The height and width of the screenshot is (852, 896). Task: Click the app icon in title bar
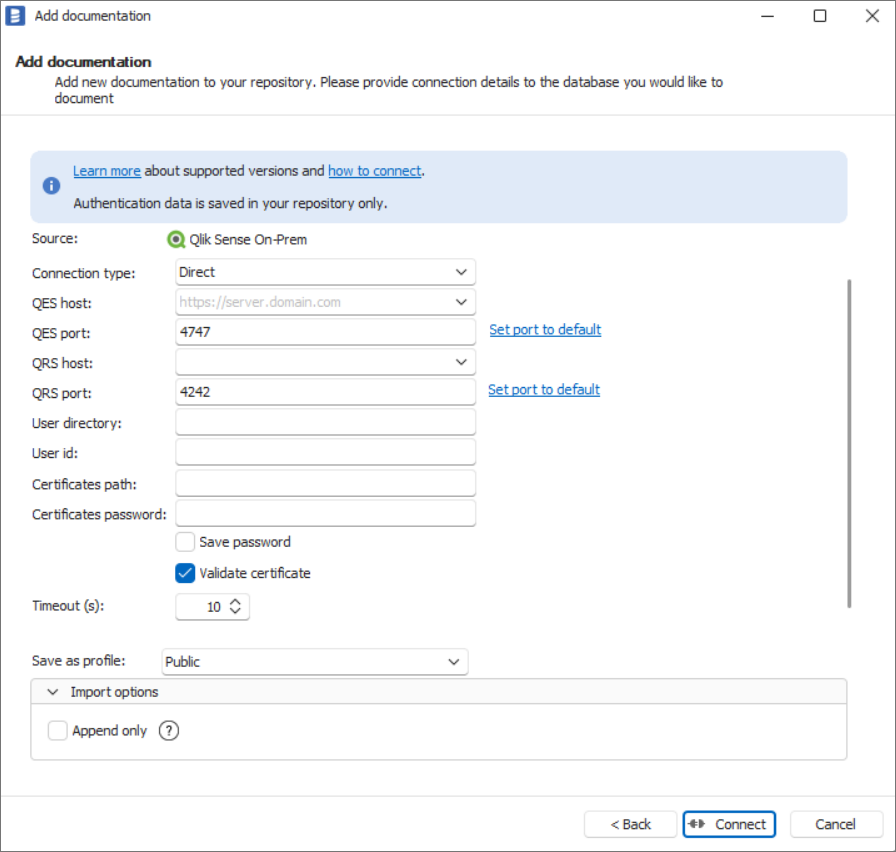[17, 16]
